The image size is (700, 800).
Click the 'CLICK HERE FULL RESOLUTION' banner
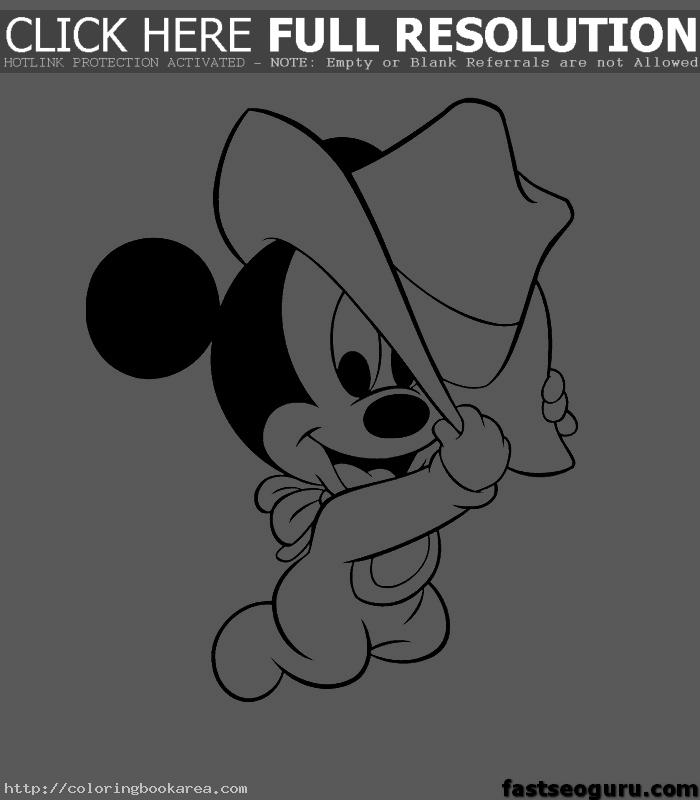coord(351,35)
